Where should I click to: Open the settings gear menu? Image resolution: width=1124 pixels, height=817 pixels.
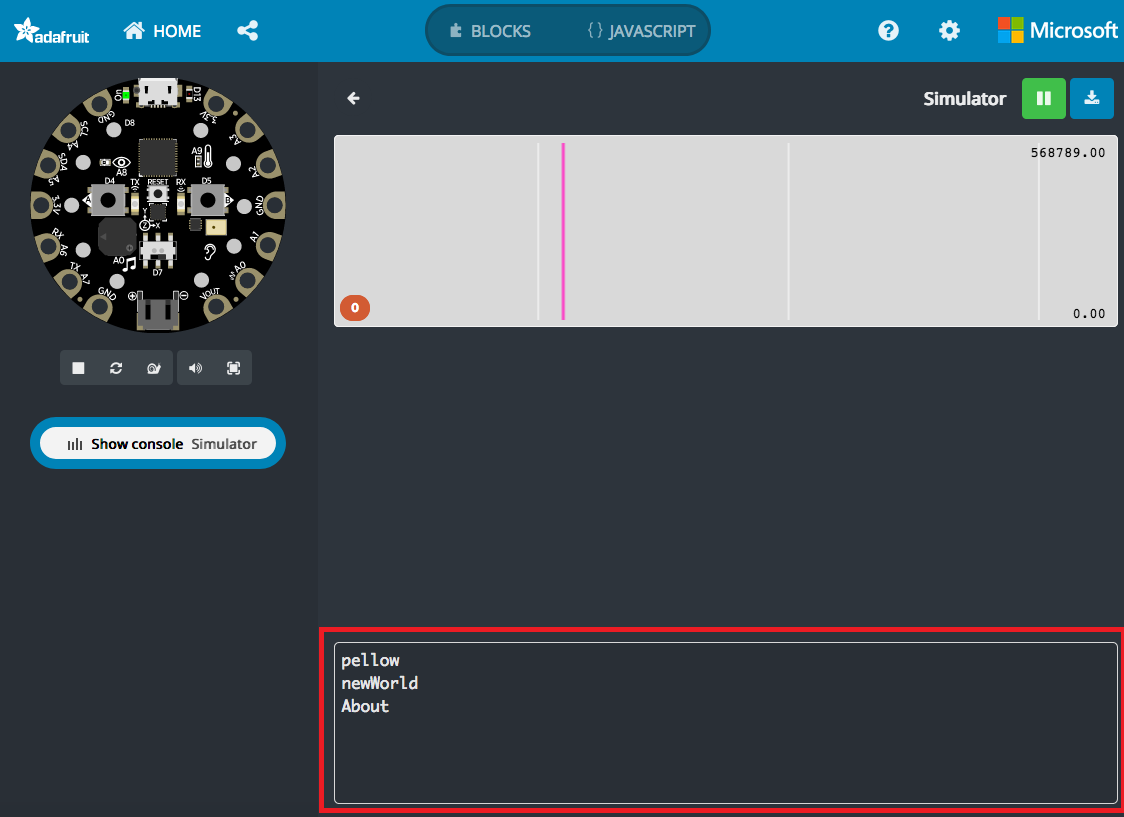coord(948,30)
